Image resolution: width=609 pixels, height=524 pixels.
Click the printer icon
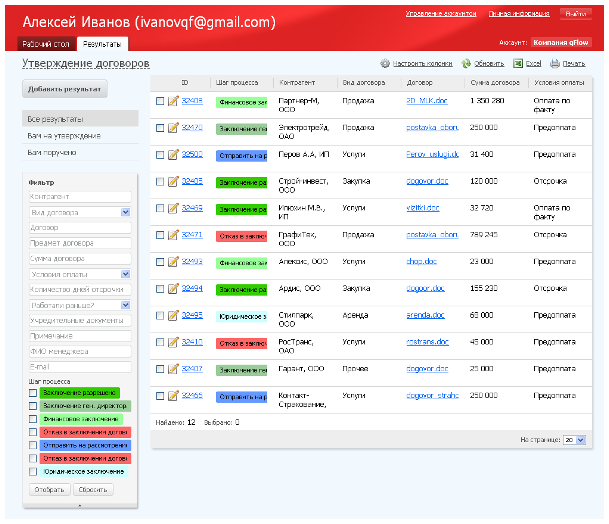click(555, 63)
